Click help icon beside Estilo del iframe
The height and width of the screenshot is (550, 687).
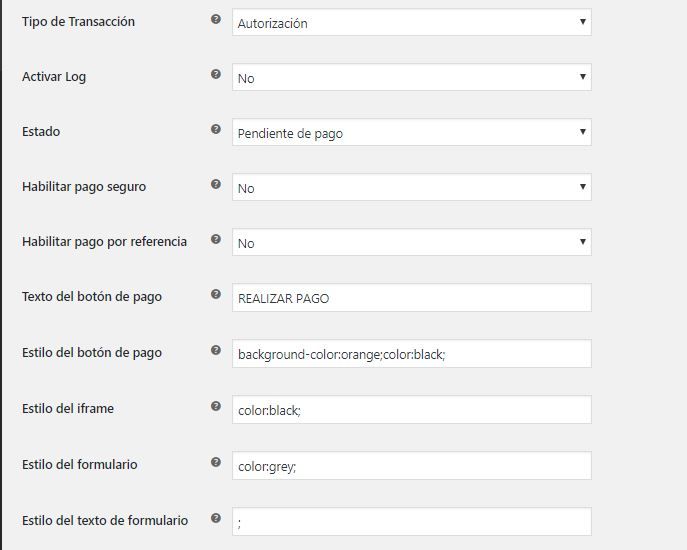pos(216,406)
